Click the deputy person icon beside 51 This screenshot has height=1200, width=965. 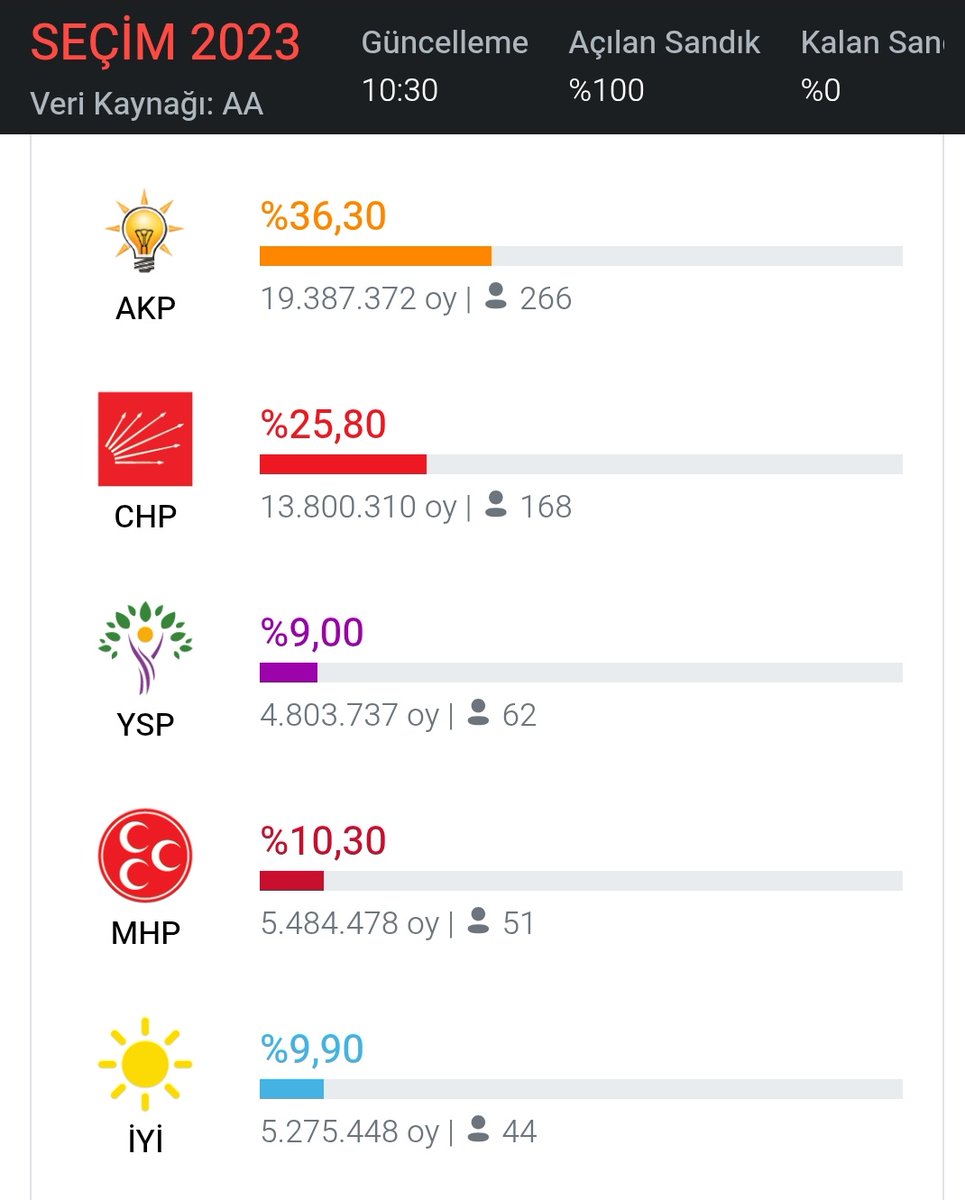tap(479, 921)
